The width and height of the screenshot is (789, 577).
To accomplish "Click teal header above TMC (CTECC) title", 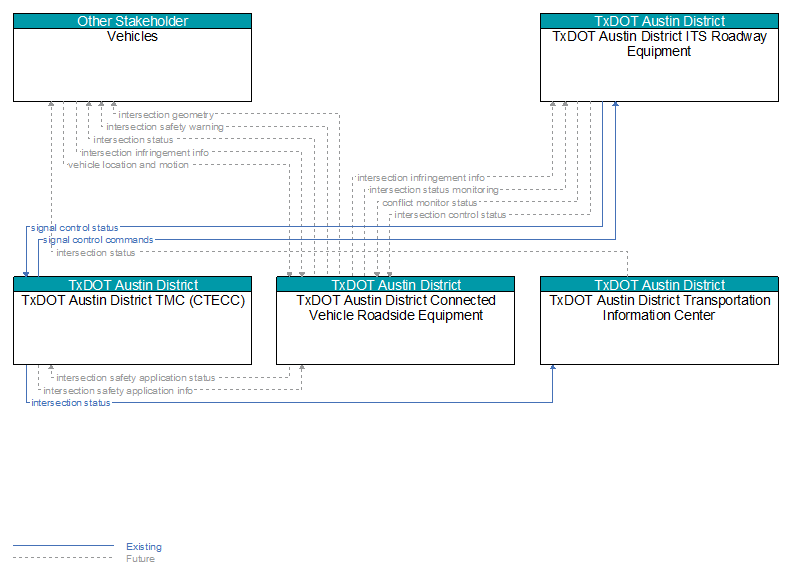I will tap(132, 285).
